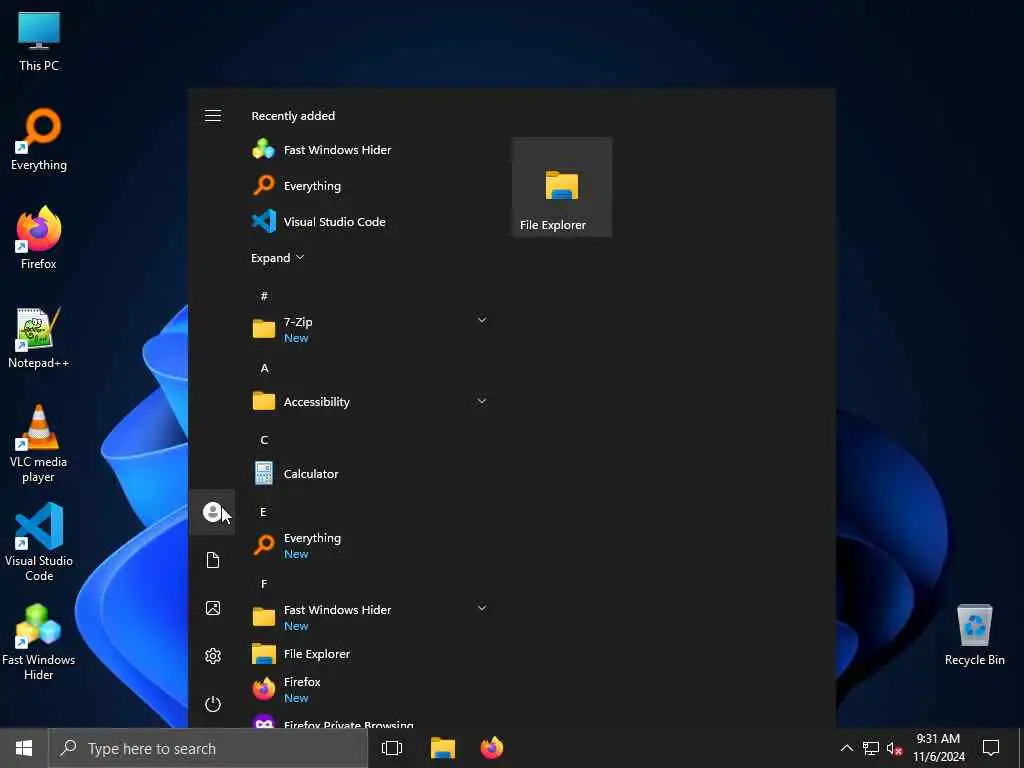This screenshot has height=768, width=1024.
Task: Launch Firefox from the app list
Action: click(x=370, y=689)
